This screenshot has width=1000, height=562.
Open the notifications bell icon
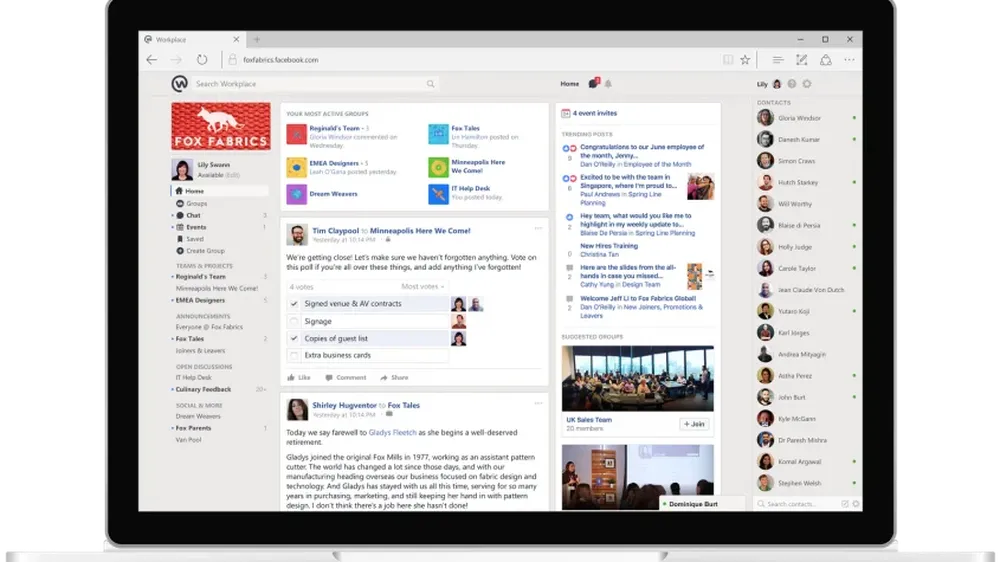608,84
